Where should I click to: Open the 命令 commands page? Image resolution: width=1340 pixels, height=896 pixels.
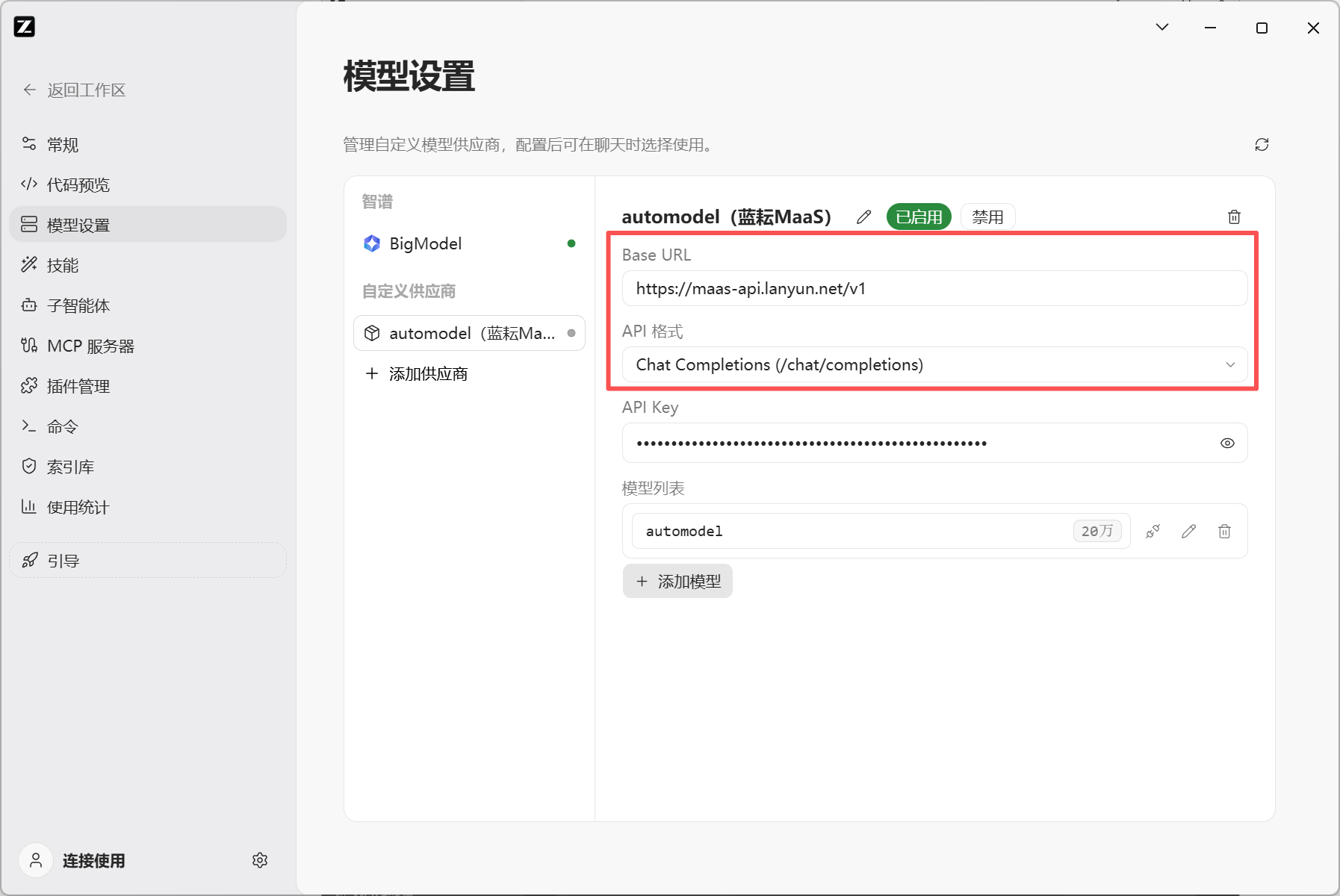(x=148, y=426)
